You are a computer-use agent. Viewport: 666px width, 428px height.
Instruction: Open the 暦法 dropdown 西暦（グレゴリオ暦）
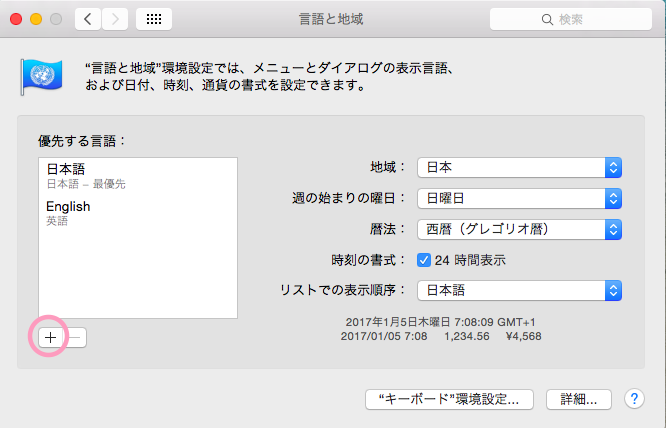click(x=519, y=229)
